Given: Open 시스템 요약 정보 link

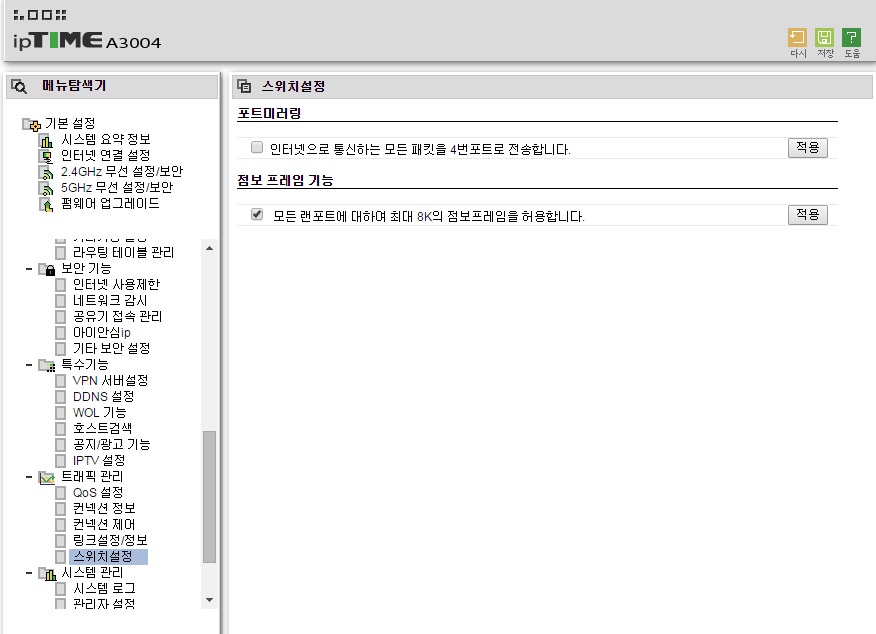Looking at the screenshot, I should click(x=106, y=140).
